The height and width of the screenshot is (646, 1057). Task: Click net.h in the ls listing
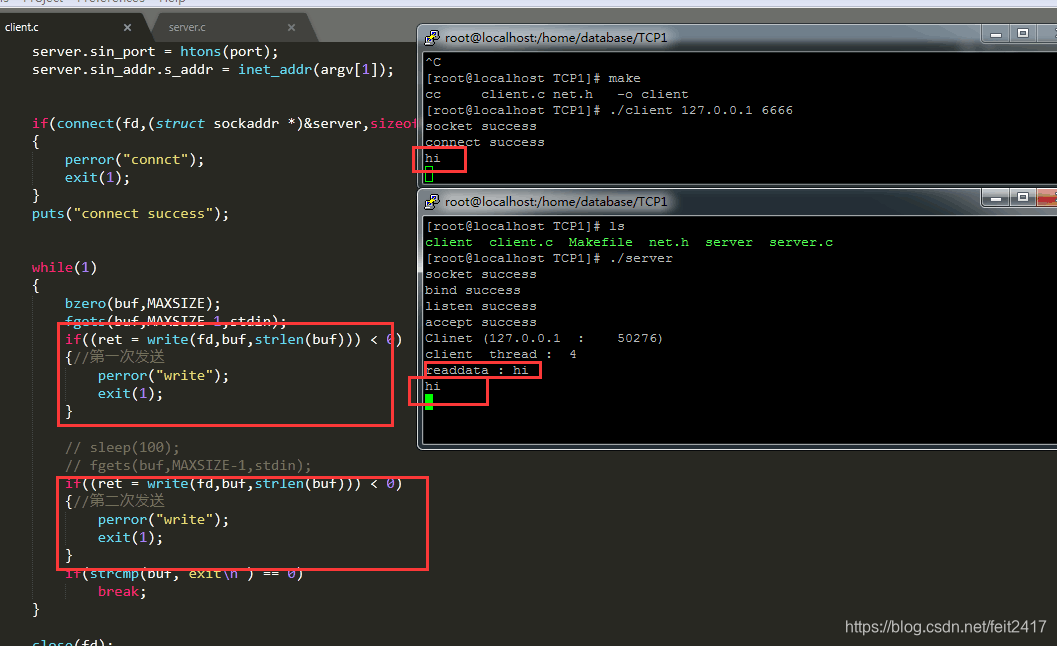(x=669, y=243)
